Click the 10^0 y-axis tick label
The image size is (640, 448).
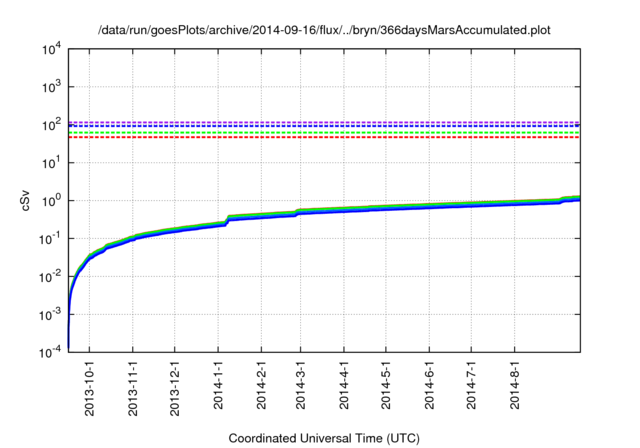tap(51, 200)
